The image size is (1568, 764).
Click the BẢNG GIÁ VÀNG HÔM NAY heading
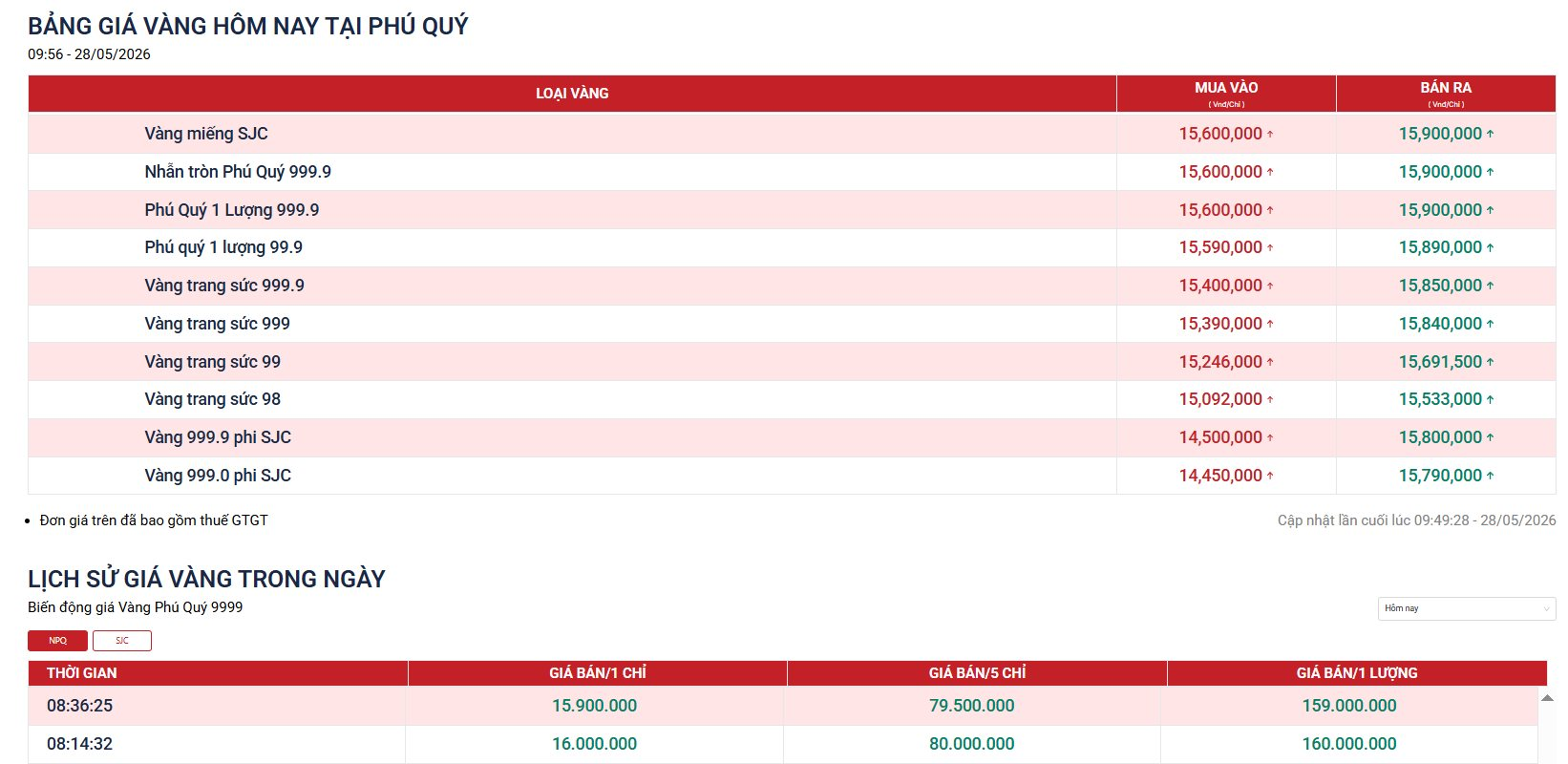tap(248, 26)
